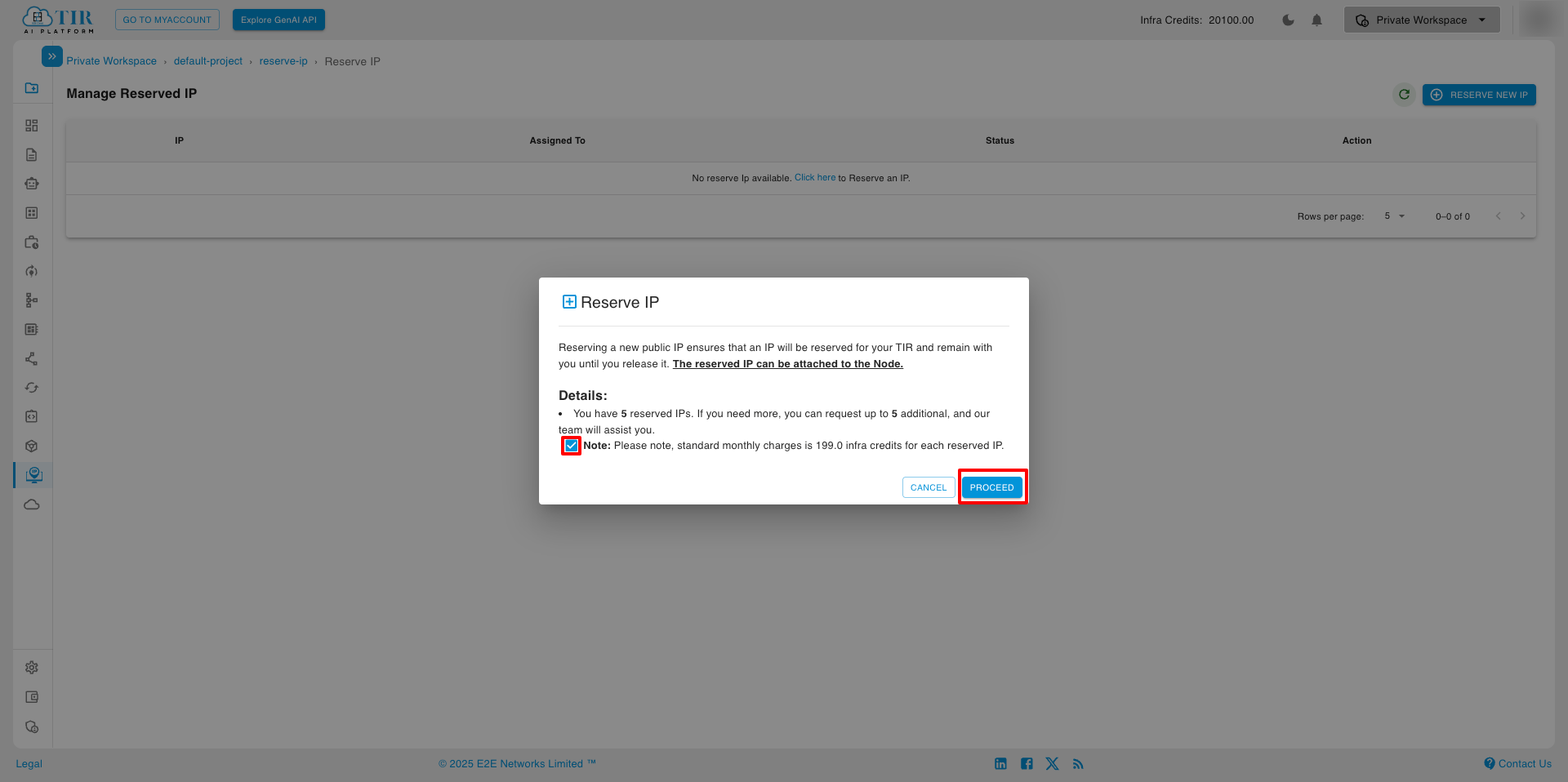
Task: Click the Status column header
Action: point(1000,140)
